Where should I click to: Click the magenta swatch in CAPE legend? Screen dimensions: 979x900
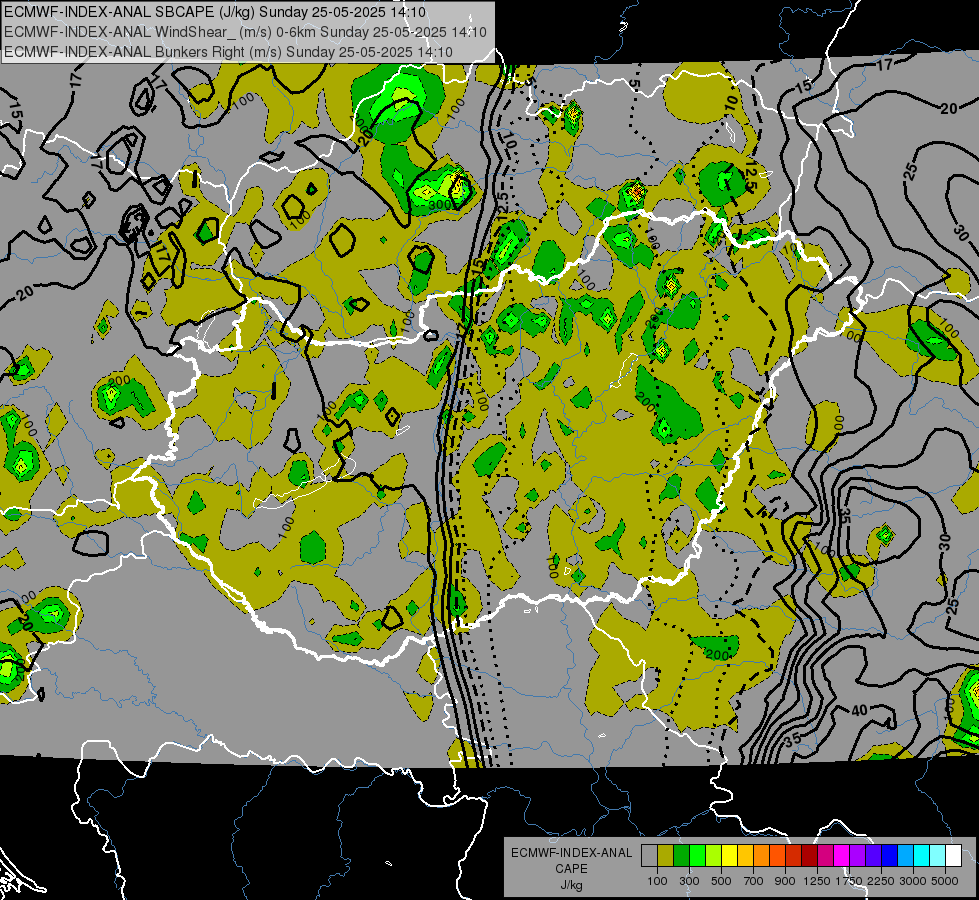[x=841, y=855]
